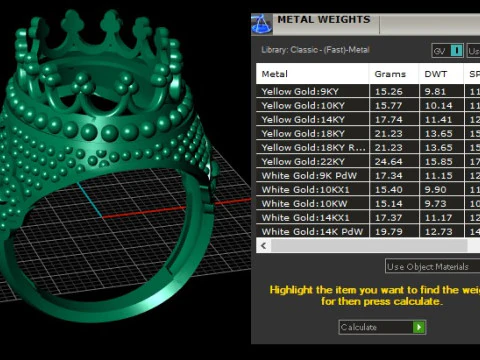Select the White Gold:14KX1 row
The image size is (480, 360).
(x=368, y=217)
